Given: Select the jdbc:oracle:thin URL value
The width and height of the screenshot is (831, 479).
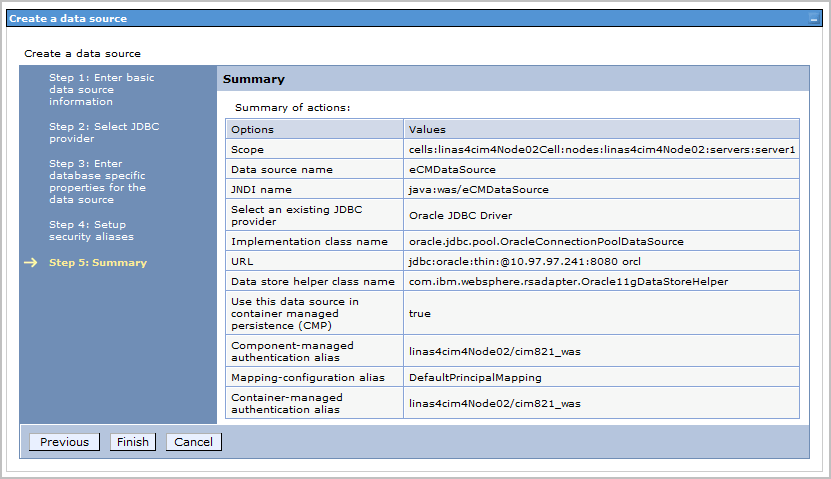Looking at the screenshot, I should pos(524,261).
